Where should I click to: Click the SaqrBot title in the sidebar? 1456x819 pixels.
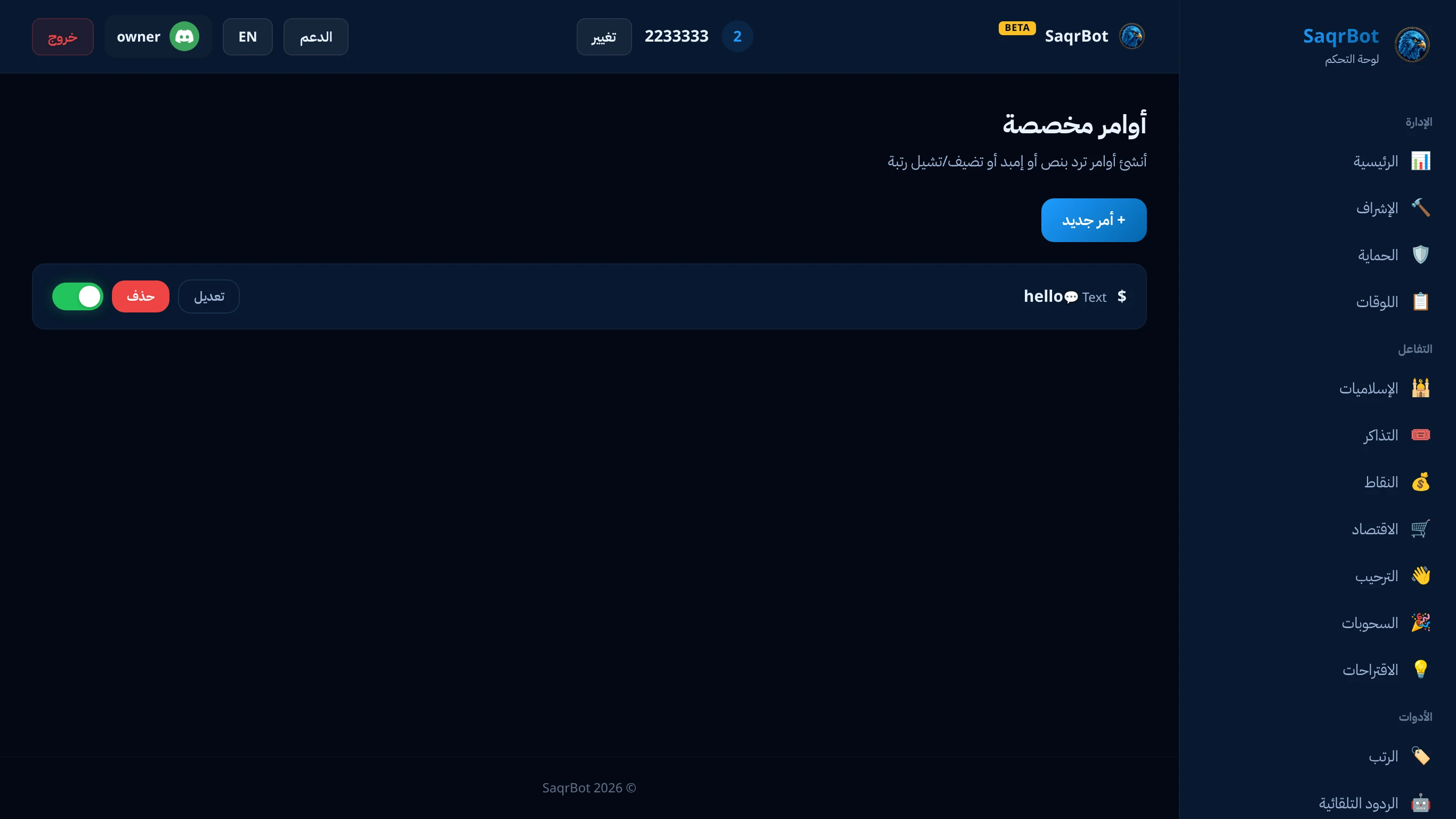click(1341, 36)
